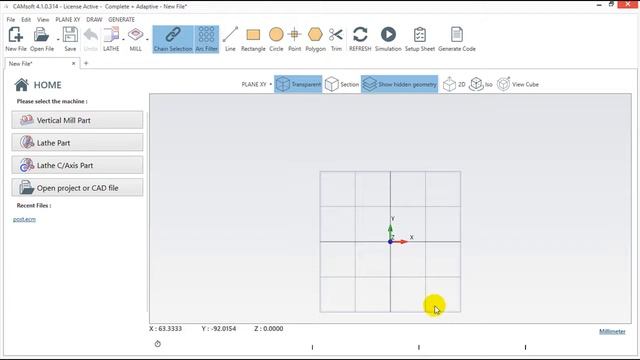Open the recent file post.ecm

click(x=24, y=220)
